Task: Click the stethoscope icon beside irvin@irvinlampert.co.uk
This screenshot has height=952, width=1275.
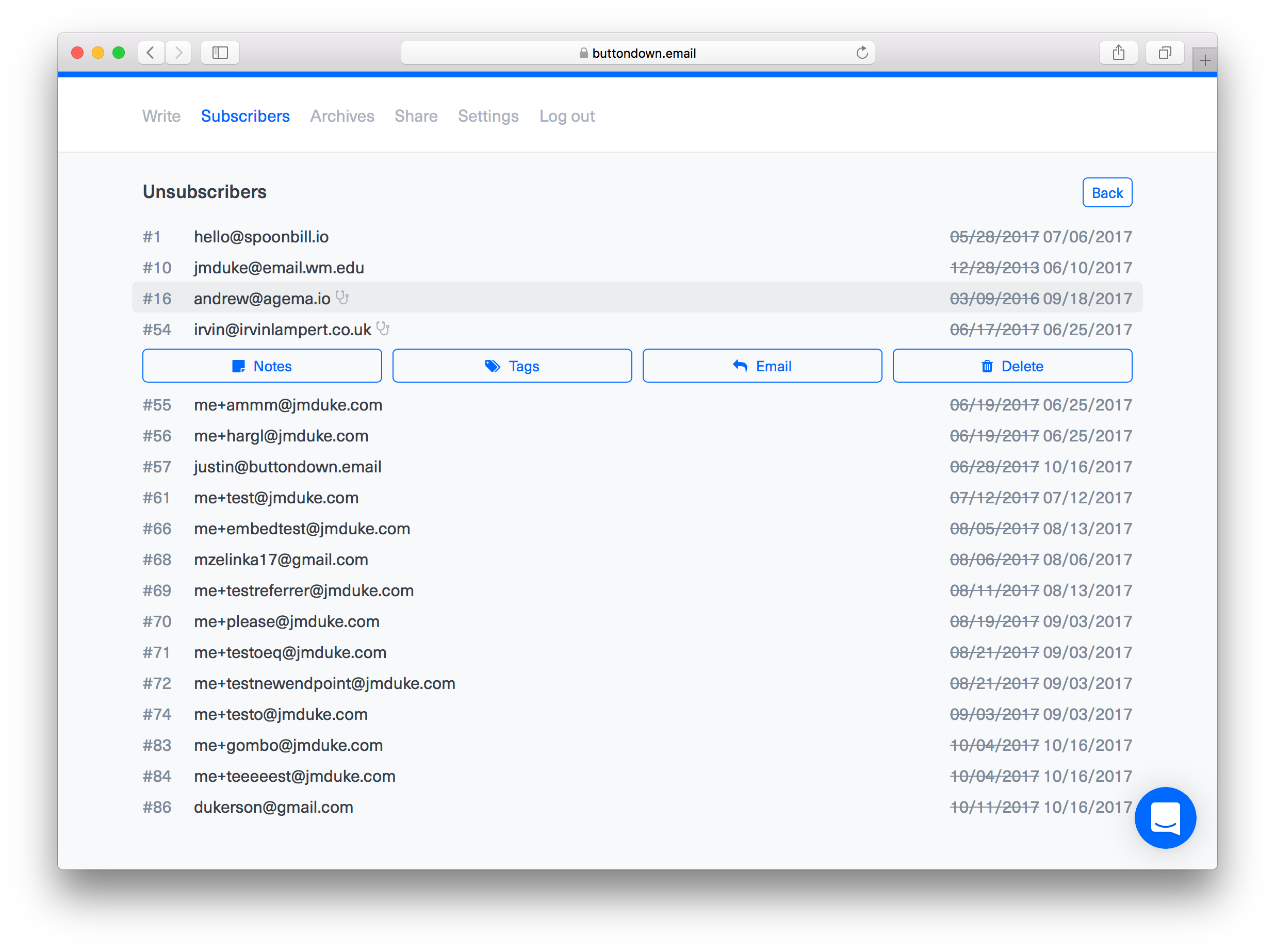Action: (383, 329)
